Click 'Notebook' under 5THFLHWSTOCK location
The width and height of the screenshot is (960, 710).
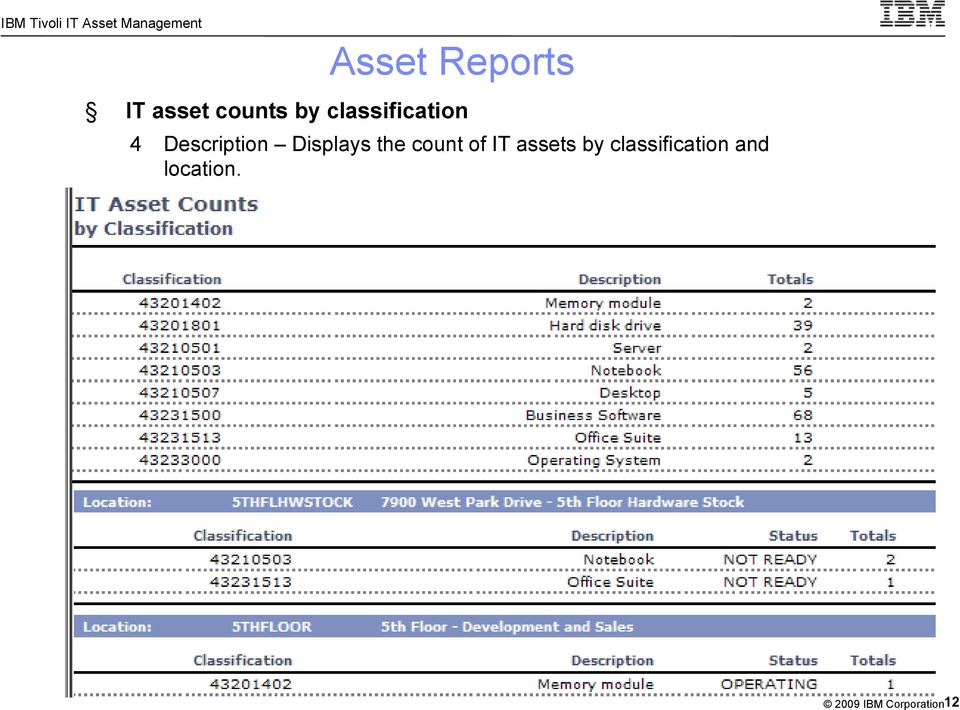pos(619,559)
